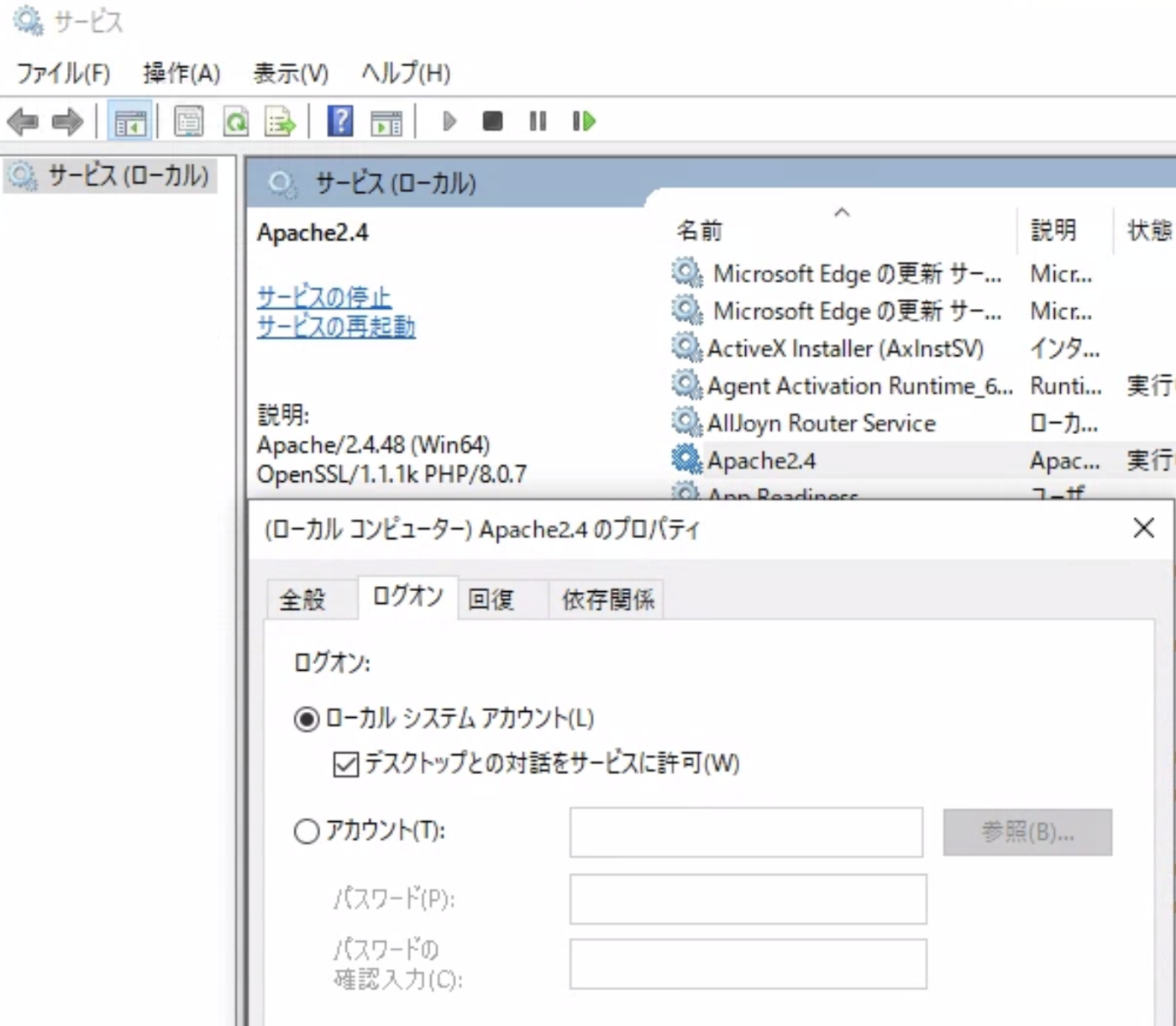Screen dimensions: 1176x1026
Task: Toggle デスクトップとの対話をサービスに許可 checkbox
Action: click(x=346, y=764)
